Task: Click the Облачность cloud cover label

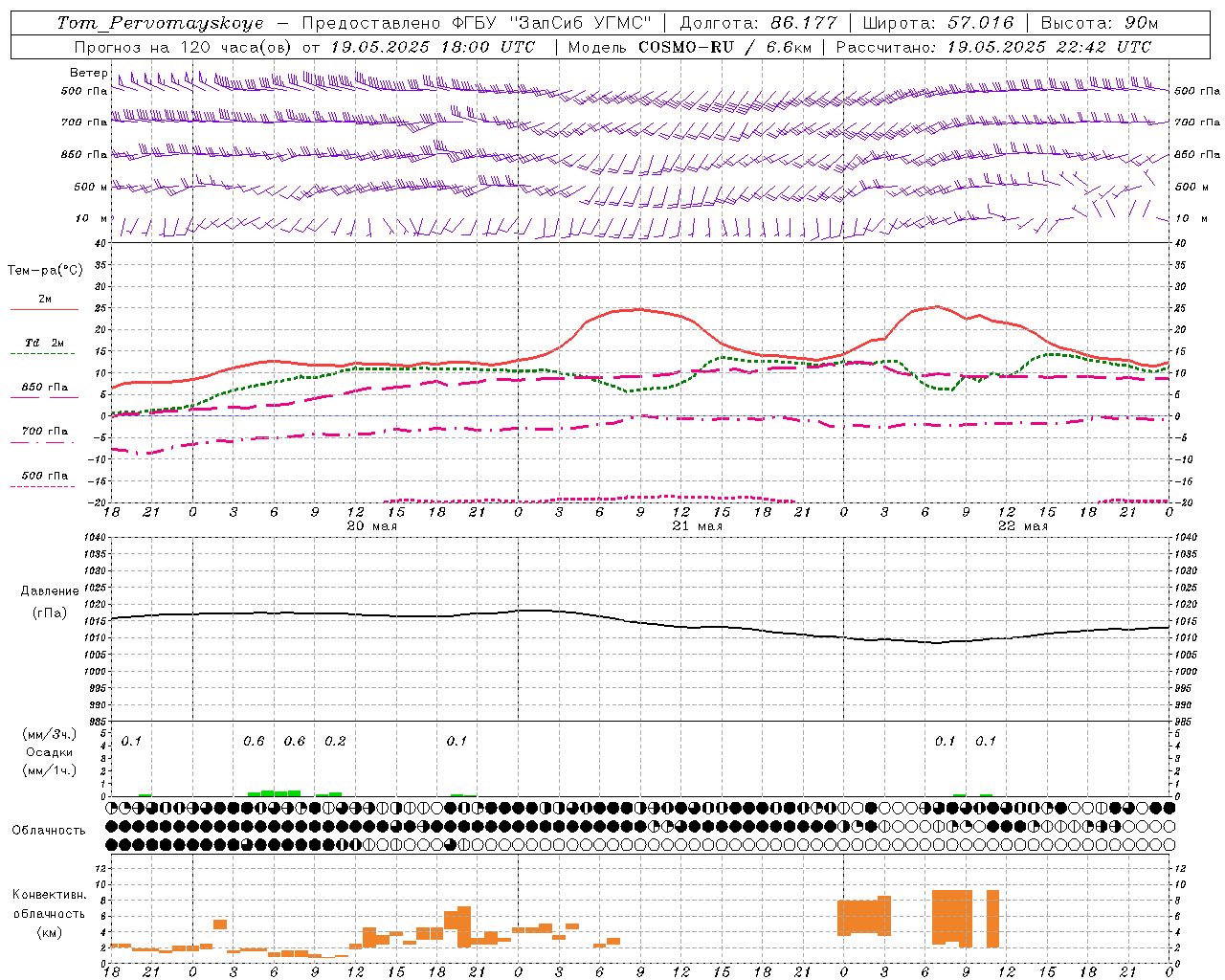Action: coord(49,831)
